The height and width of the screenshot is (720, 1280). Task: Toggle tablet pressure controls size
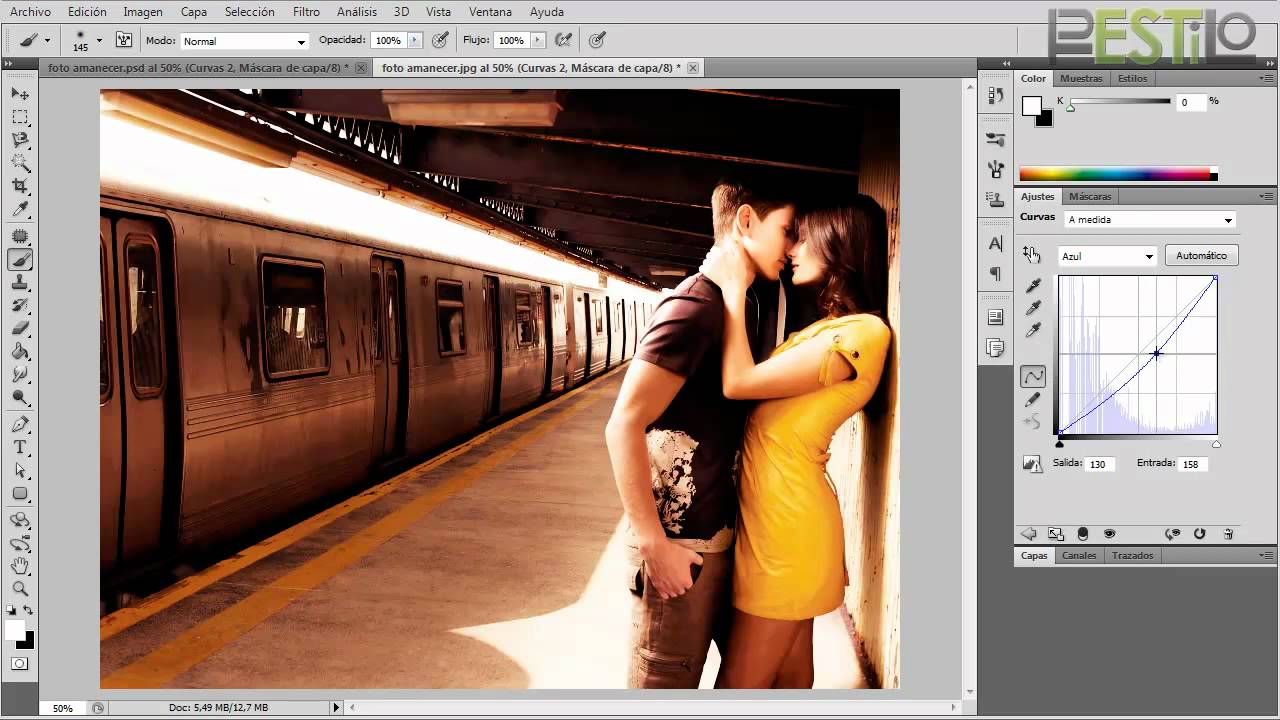coord(597,40)
